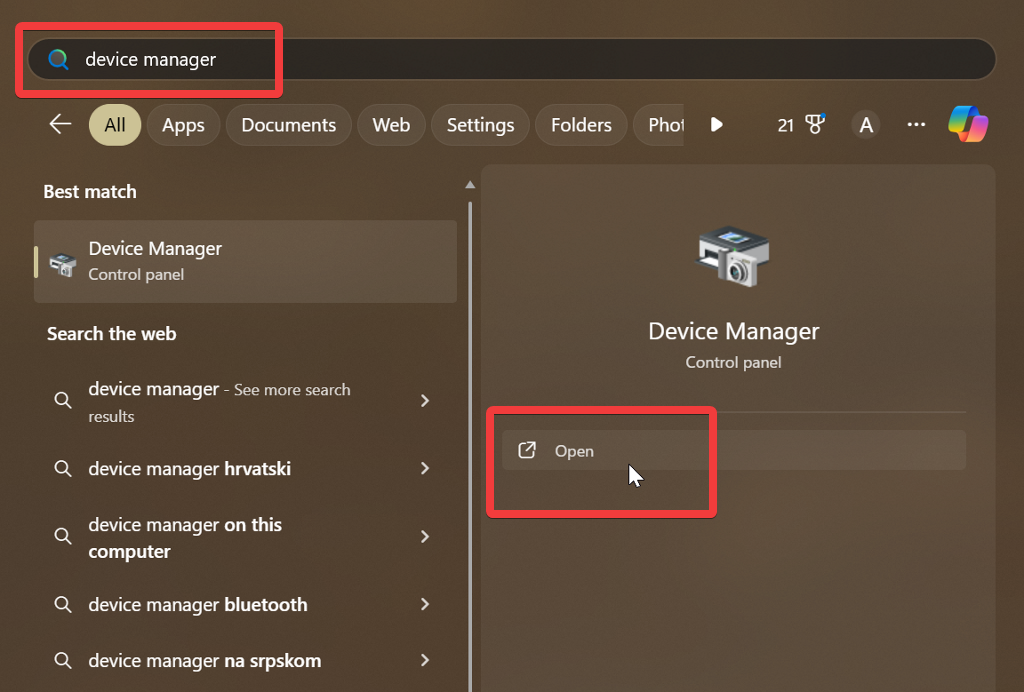This screenshot has width=1024, height=692.
Task: Click the magnifier icon in the search box
Action: 58,60
